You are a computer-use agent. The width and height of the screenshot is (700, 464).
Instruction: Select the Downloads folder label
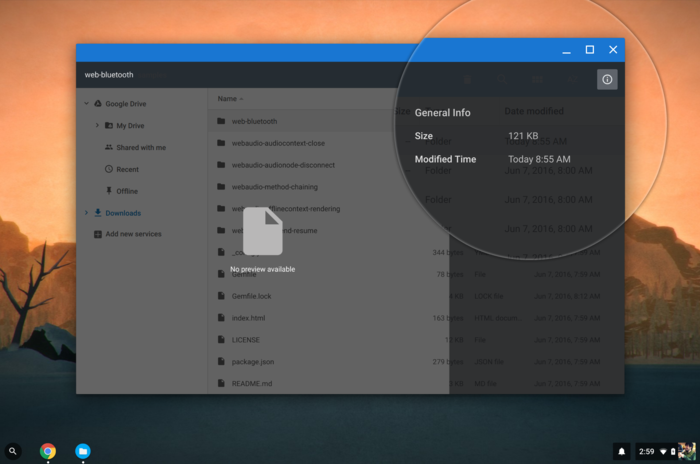[x=123, y=213]
